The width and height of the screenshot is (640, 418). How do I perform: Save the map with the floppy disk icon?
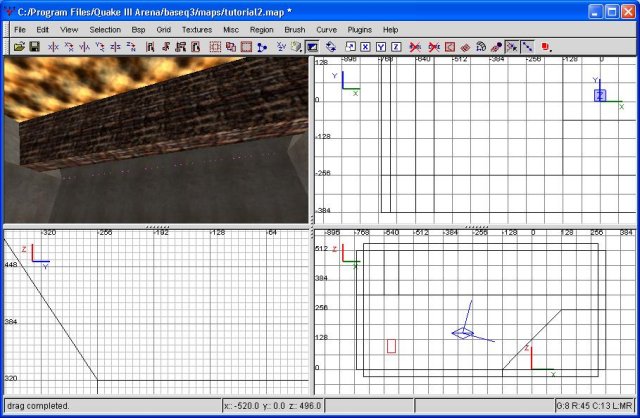[x=34, y=47]
